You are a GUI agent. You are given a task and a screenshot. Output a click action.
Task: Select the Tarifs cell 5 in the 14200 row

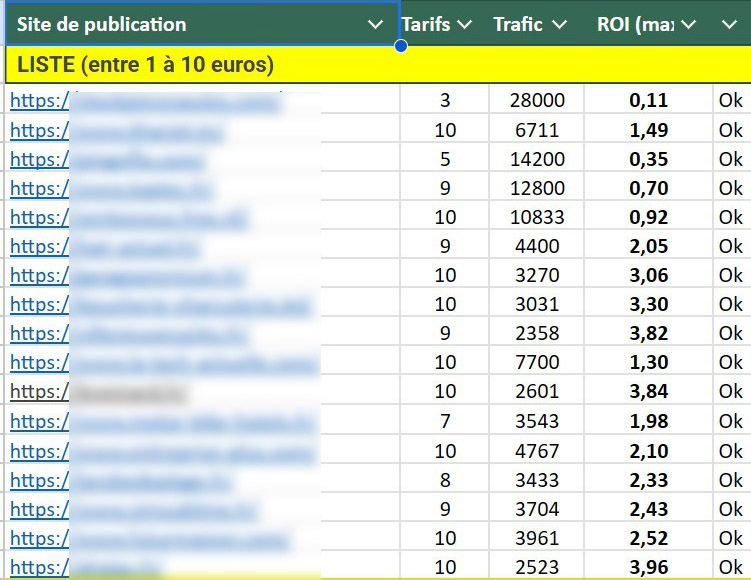pyautogui.click(x=444, y=159)
